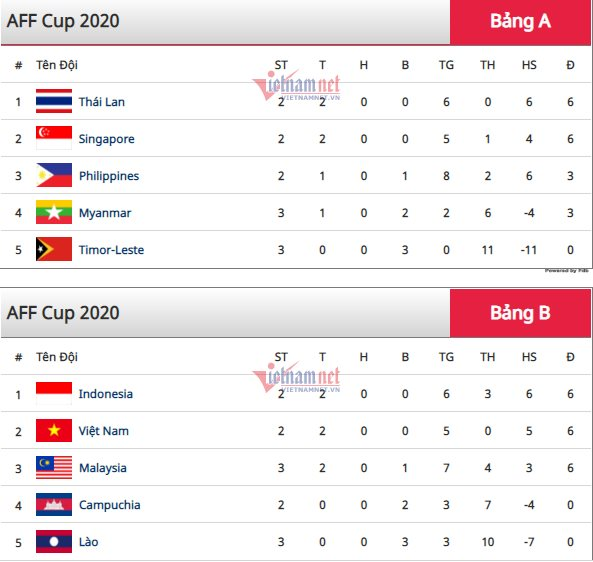Viewport: 593px width, 562px height.
Task: Open the Việt Nam team link
Action: 104,431
